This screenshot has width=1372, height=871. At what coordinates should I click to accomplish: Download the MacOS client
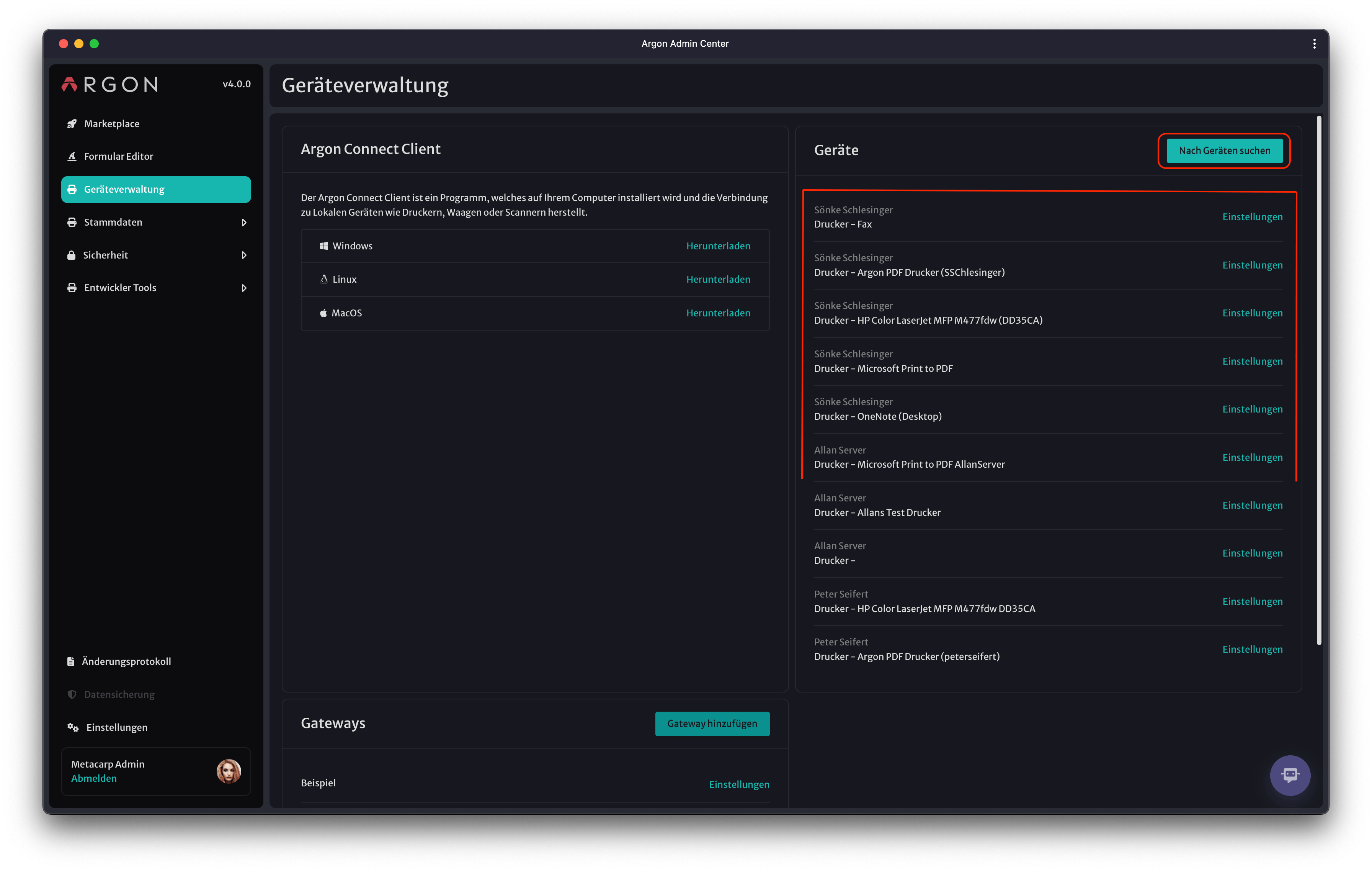coord(718,313)
